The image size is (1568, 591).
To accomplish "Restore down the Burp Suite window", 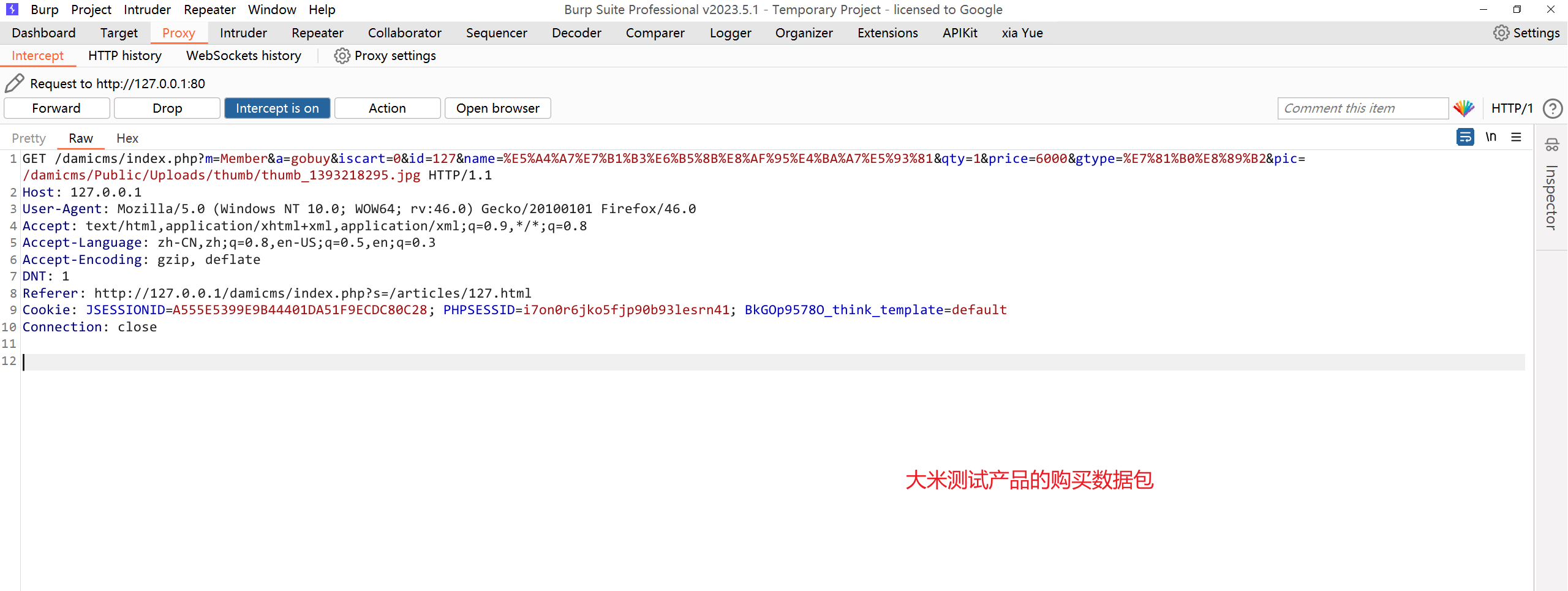I will pyautogui.click(x=1517, y=10).
